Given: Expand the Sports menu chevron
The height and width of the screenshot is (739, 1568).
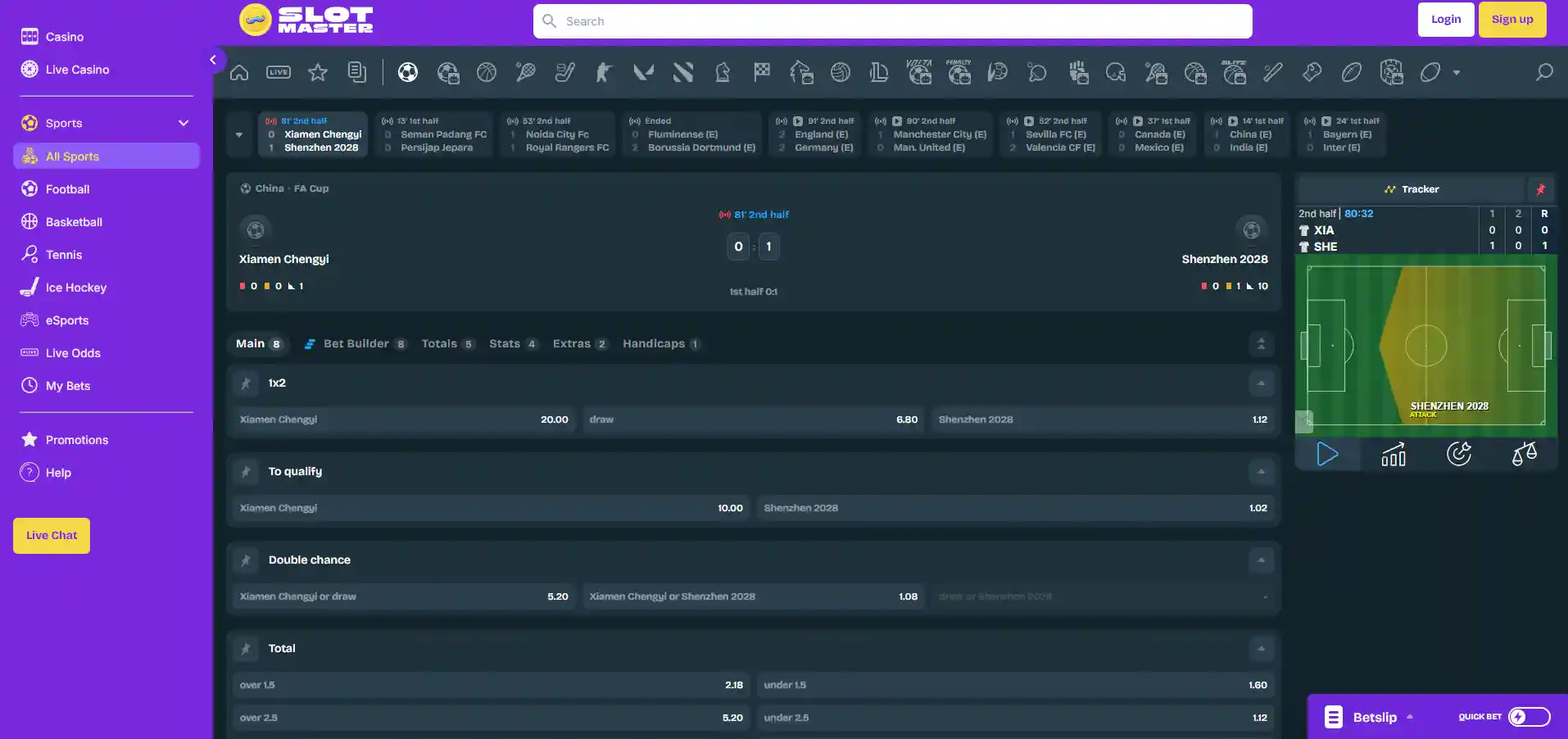Looking at the screenshot, I should click(184, 123).
